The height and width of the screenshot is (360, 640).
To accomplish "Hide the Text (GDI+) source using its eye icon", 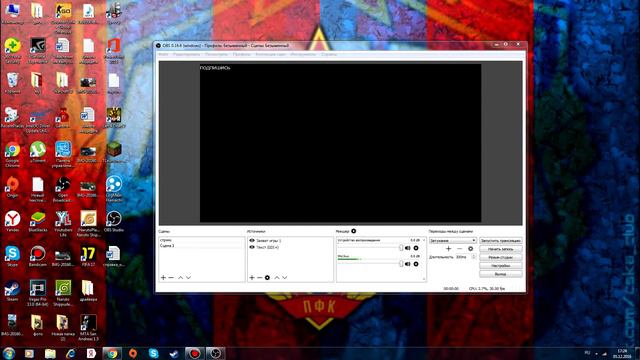I will (x=252, y=247).
